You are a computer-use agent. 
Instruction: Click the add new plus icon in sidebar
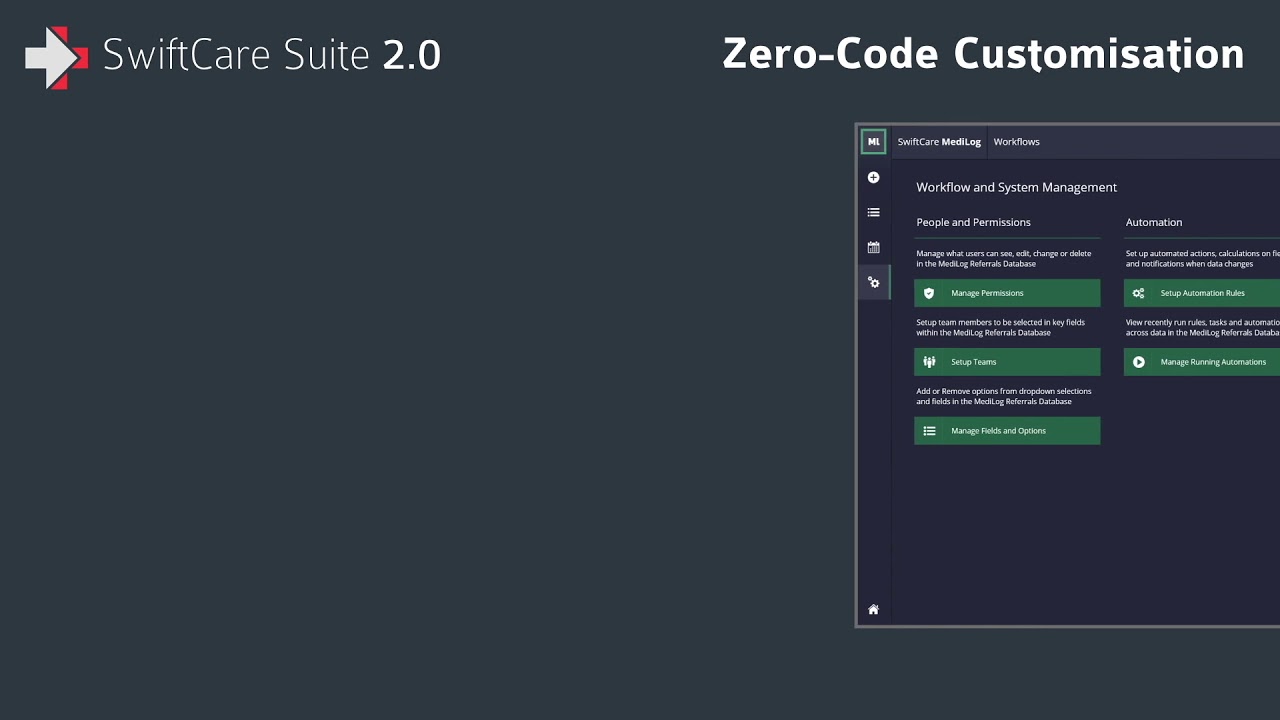coord(873,178)
